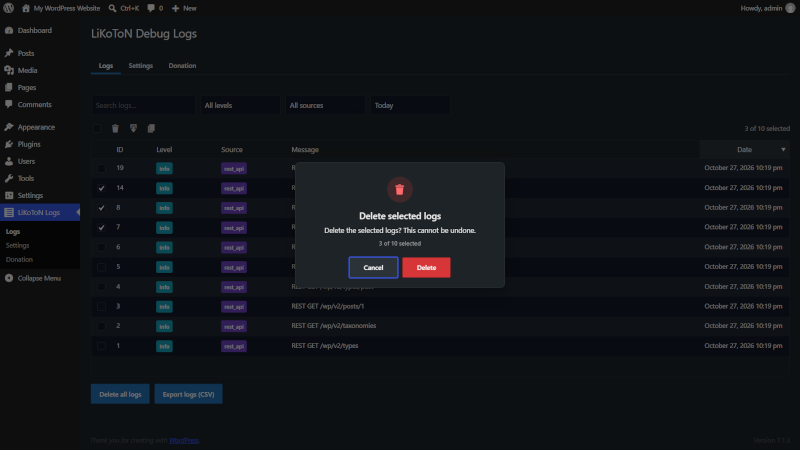Check the box for log ID 19

coord(102,168)
